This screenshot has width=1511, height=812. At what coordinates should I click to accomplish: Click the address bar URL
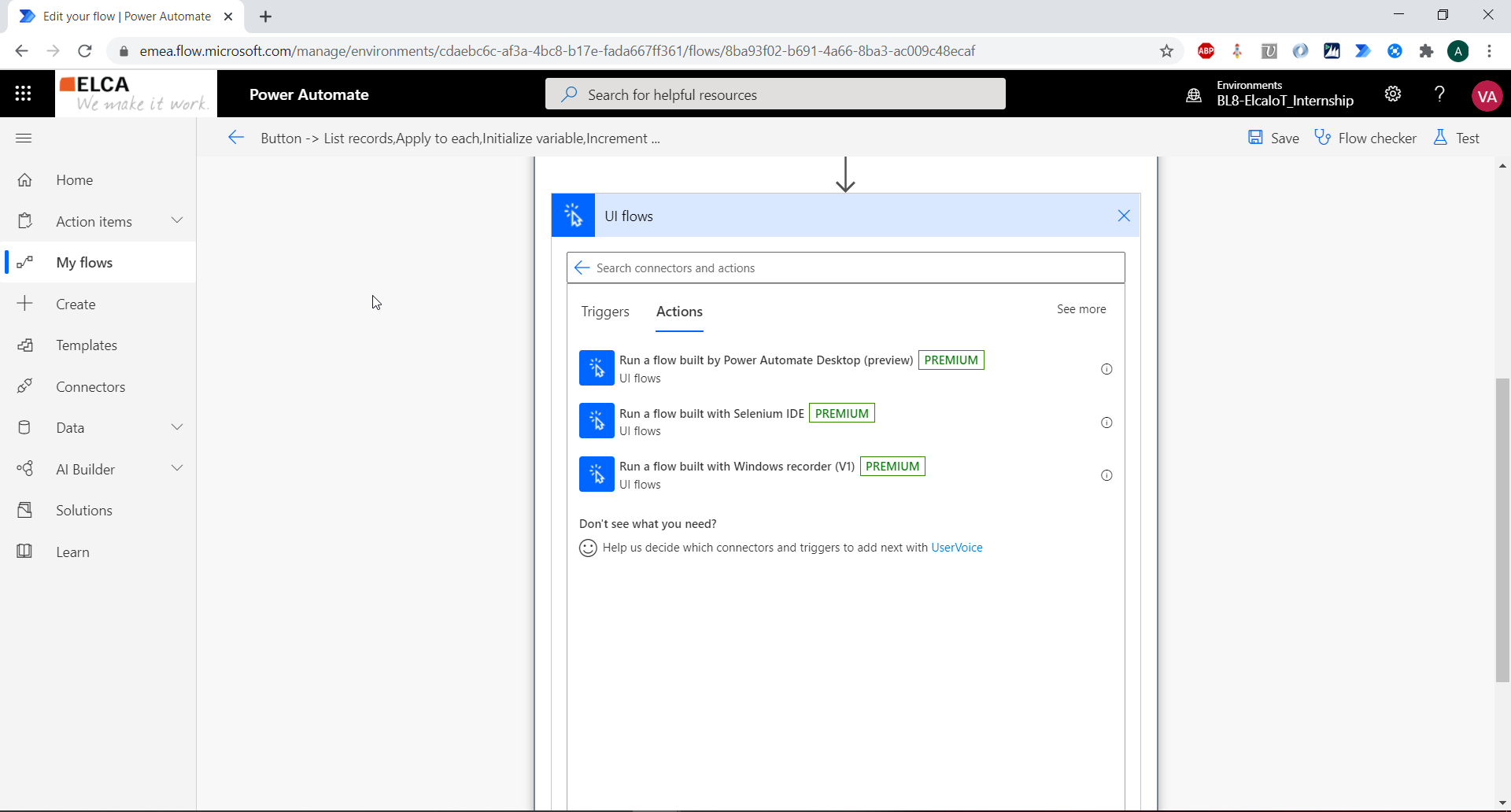tap(557, 51)
